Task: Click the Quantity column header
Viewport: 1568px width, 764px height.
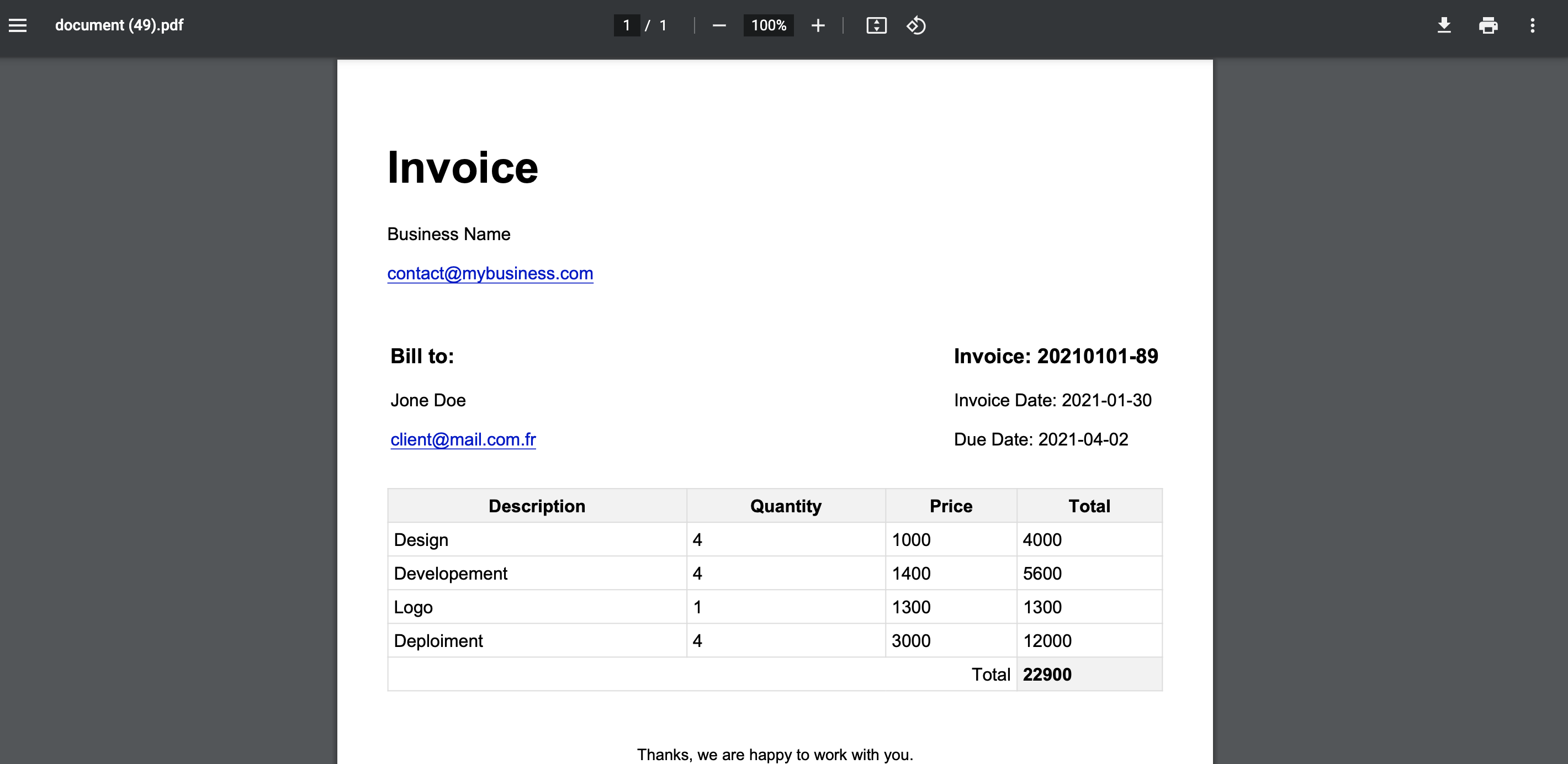Action: 786,506
